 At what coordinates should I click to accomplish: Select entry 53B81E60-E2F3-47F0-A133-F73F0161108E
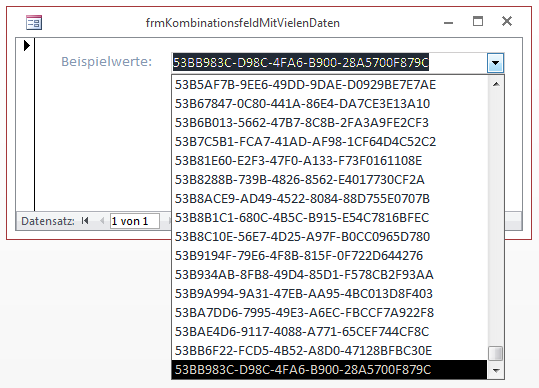(329, 161)
